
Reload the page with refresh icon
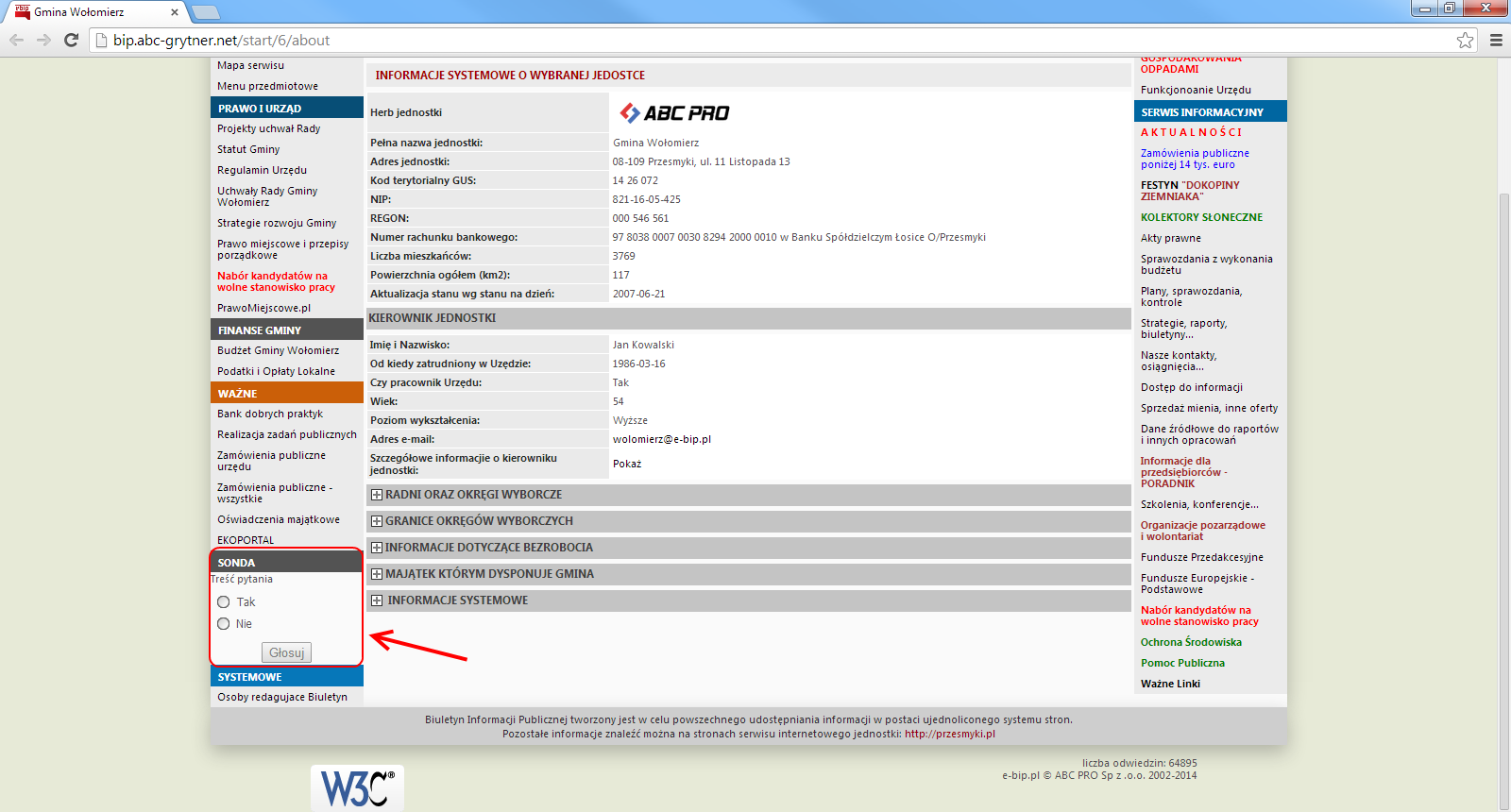click(71, 40)
